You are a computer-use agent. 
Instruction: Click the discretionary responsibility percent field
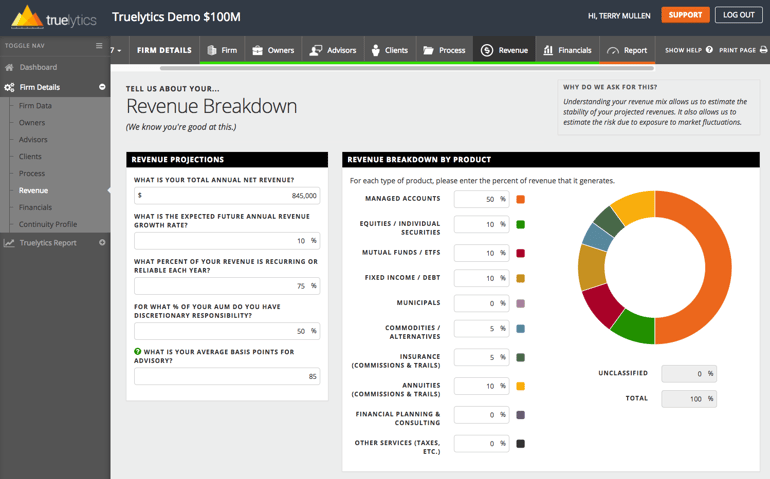[x=227, y=331]
